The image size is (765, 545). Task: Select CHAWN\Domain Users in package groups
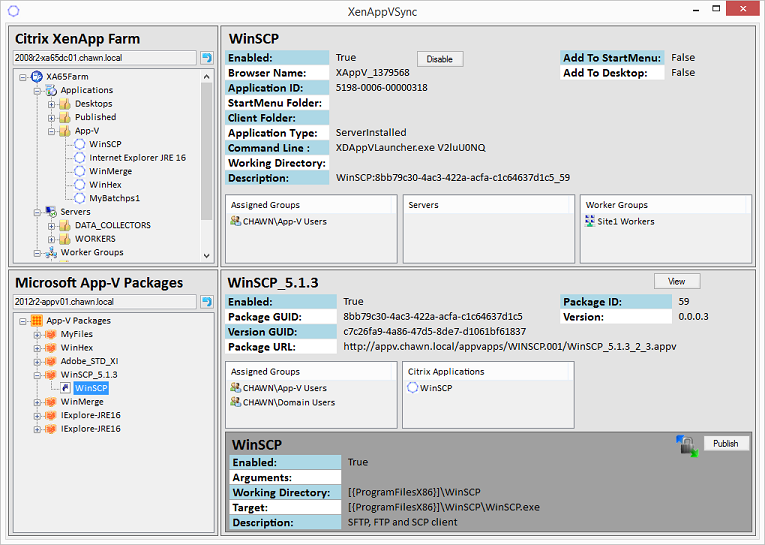pyautogui.click(x=289, y=402)
